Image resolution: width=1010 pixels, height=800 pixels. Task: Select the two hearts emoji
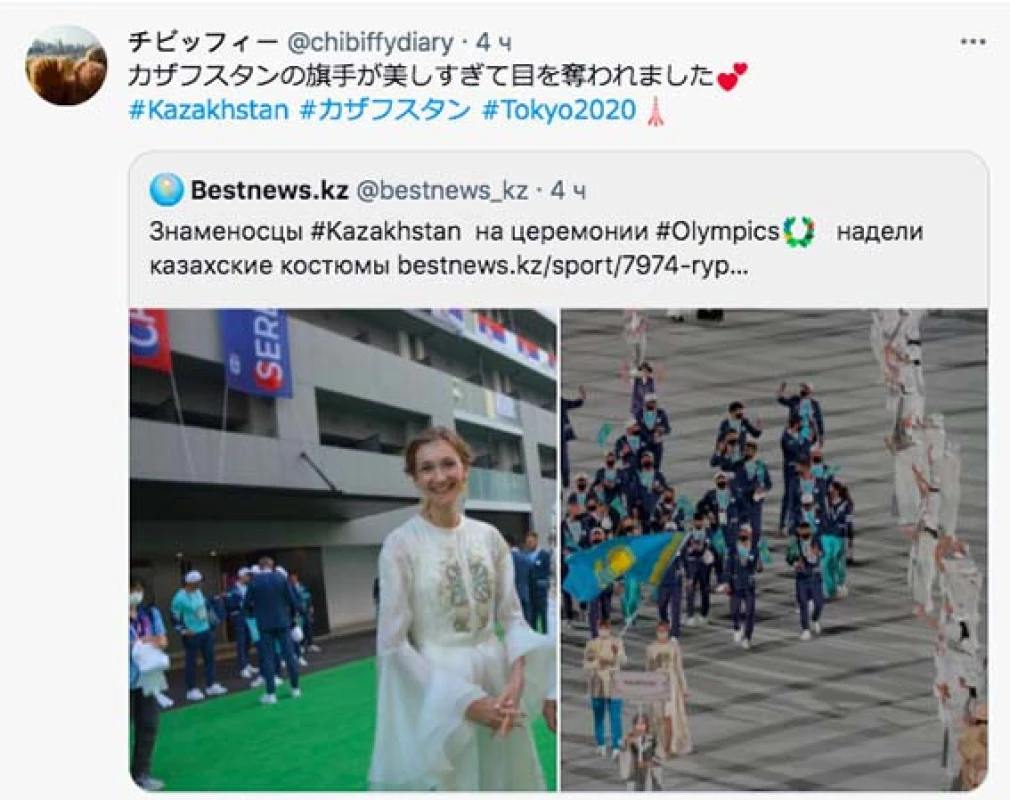(x=733, y=76)
